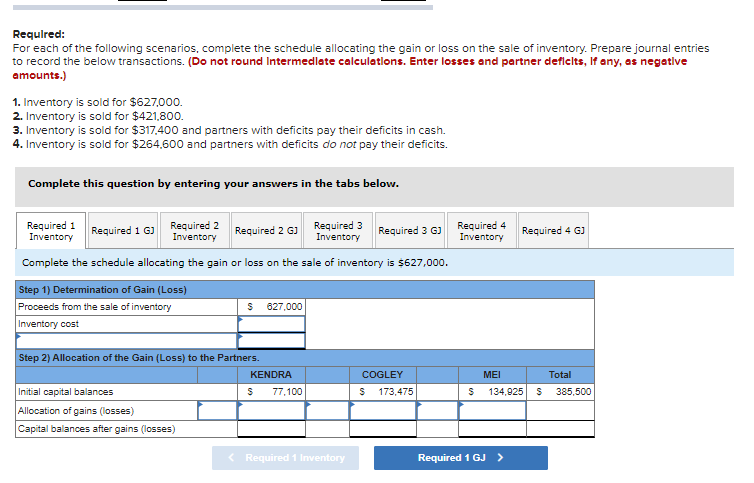Screen dimensions: 754x483
Task: Switch to the Required 3 GJ tab
Action: click(x=410, y=231)
